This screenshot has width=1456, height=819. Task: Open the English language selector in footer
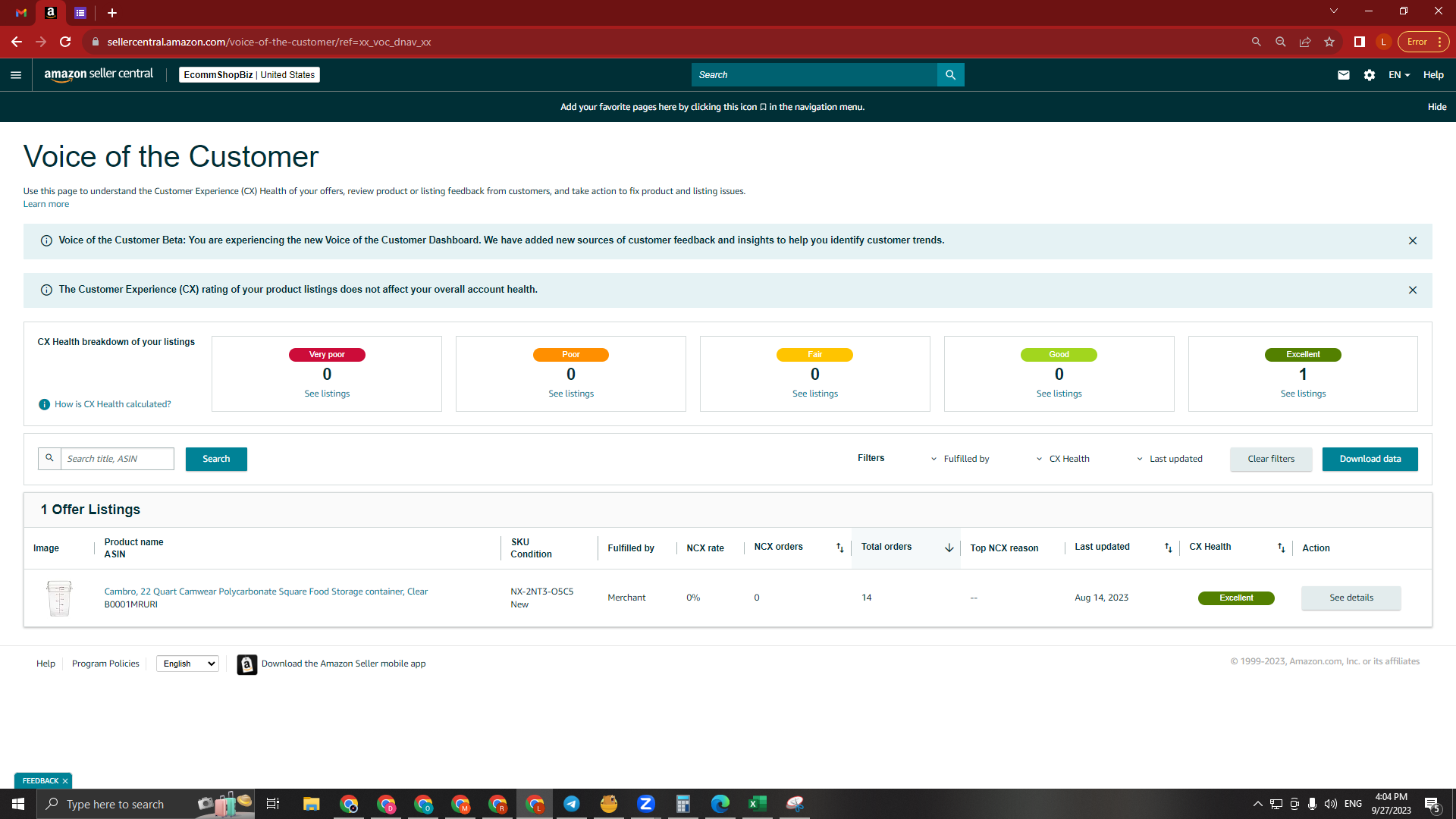tap(187, 664)
